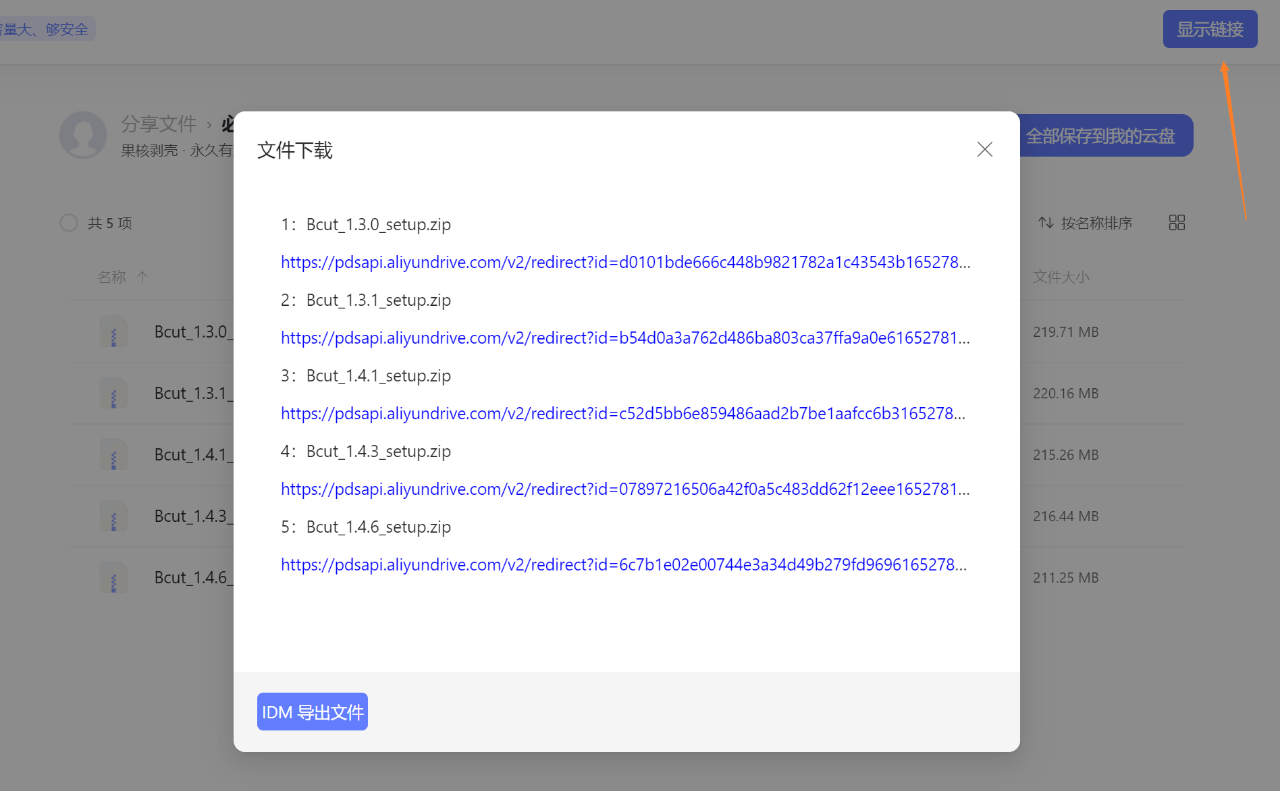This screenshot has height=791, width=1280.
Task: Click the IDM 导出文件 button
Action: point(312,712)
